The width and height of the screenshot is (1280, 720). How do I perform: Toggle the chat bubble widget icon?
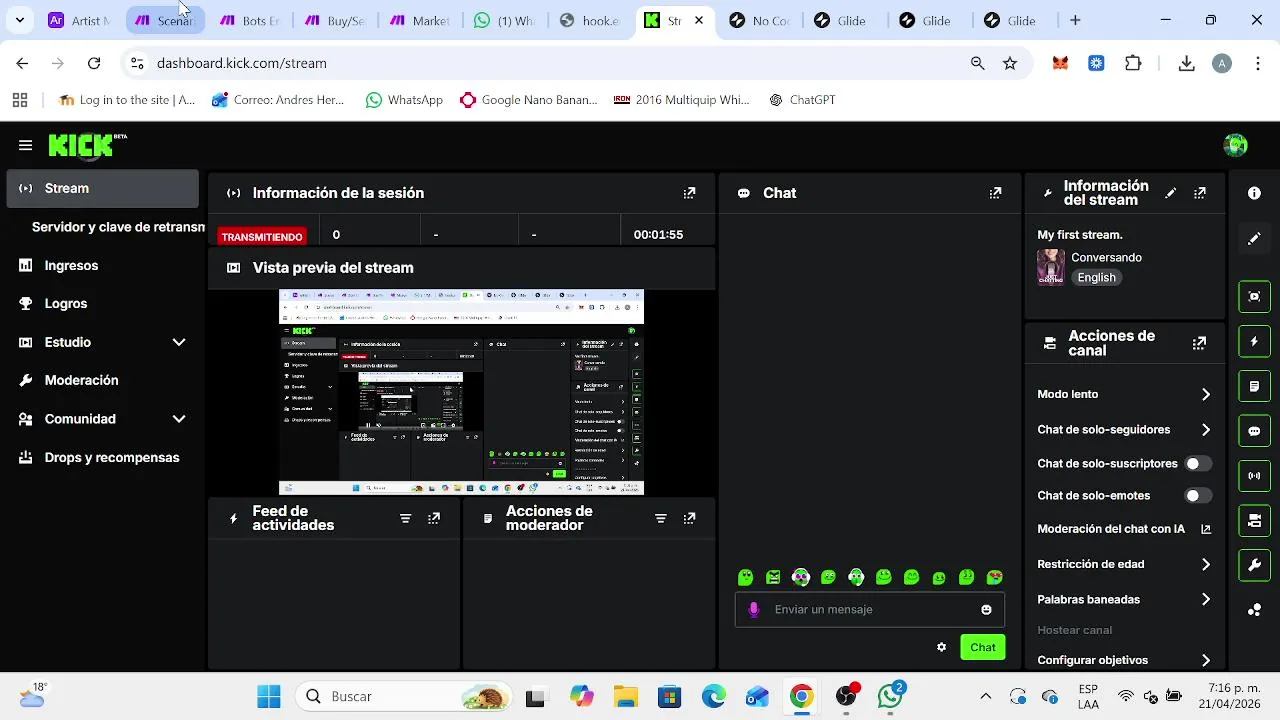point(1254,431)
